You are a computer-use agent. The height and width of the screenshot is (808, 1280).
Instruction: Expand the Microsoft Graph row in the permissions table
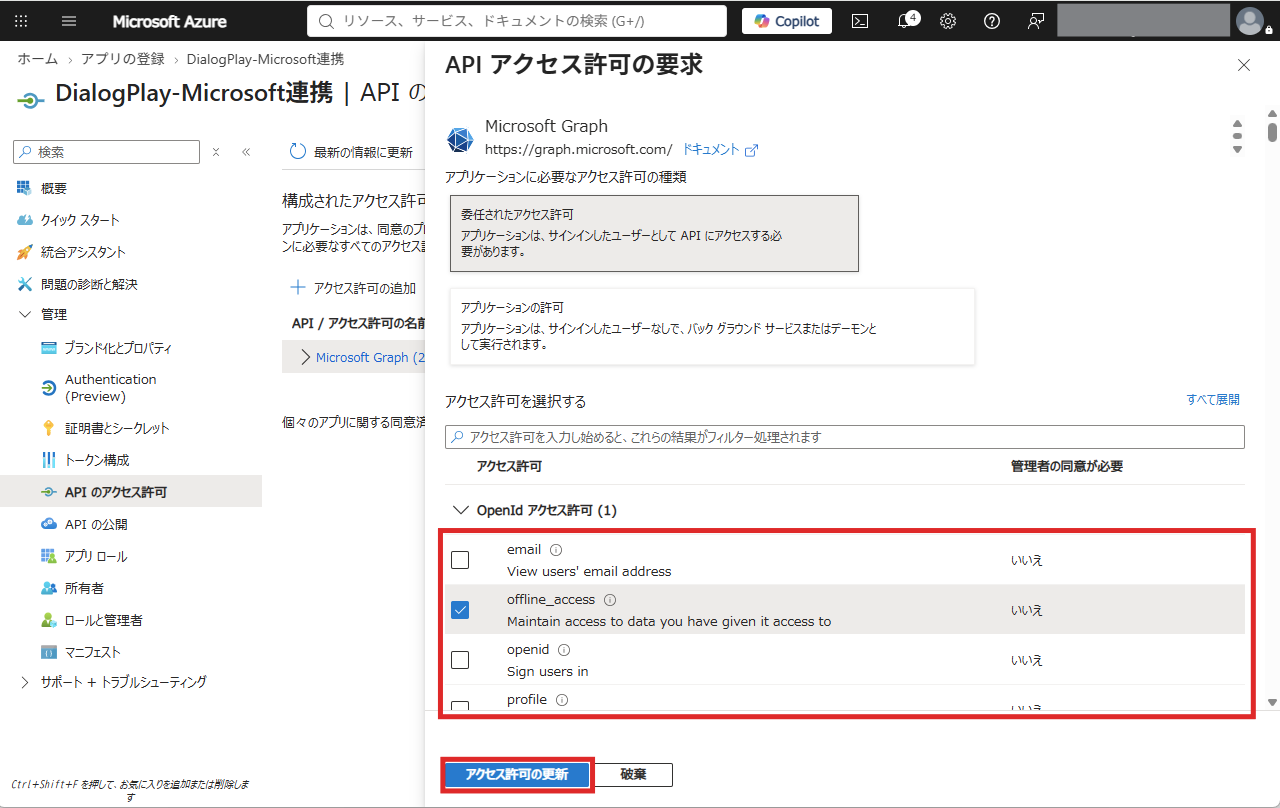coord(306,357)
